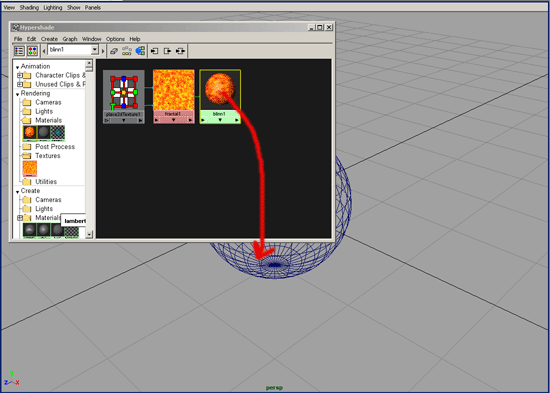
Task: Click the eraser clear graph icon
Action: (114, 51)
